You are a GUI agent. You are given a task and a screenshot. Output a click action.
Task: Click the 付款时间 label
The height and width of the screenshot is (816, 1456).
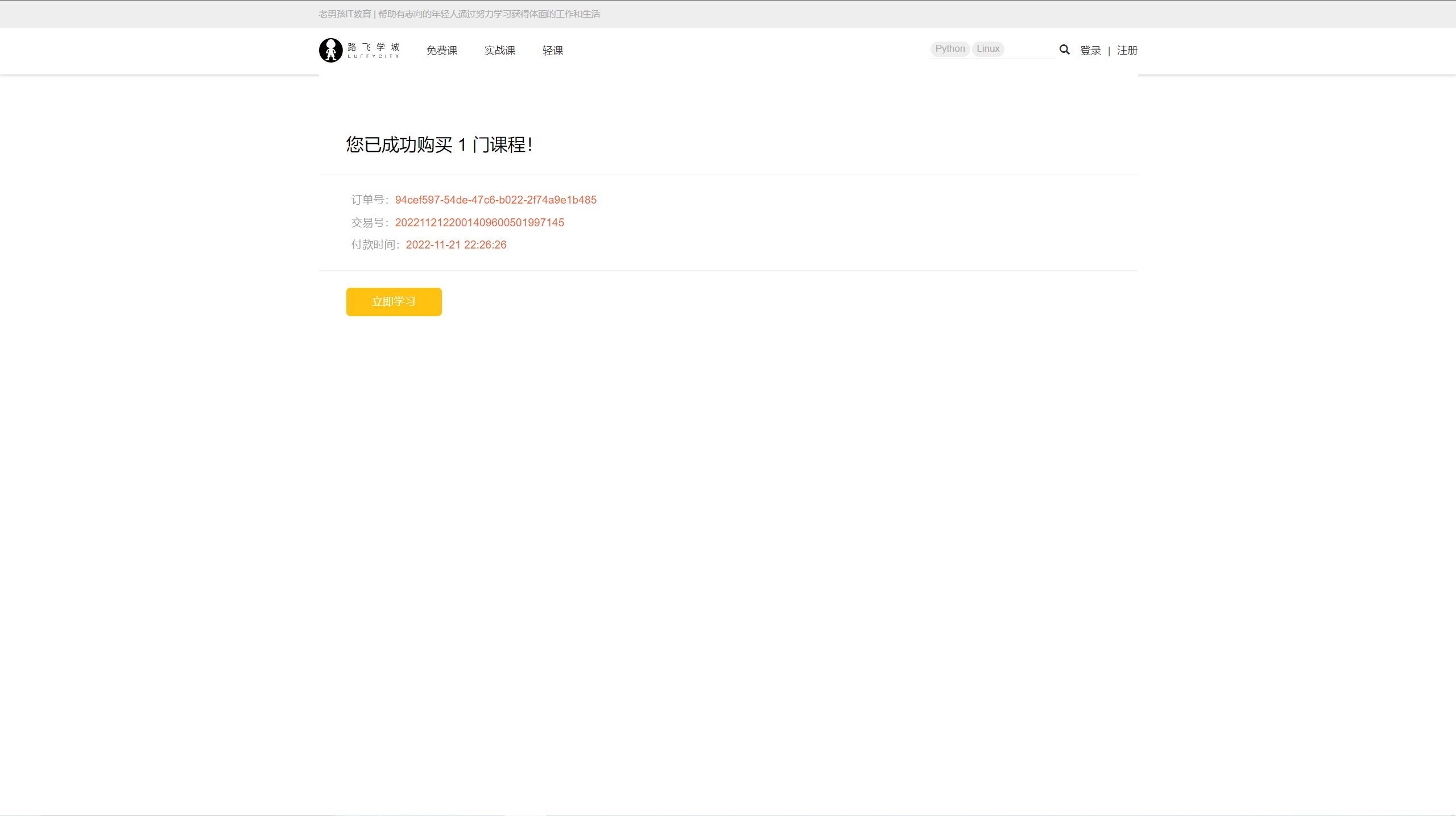coord(374,245)
